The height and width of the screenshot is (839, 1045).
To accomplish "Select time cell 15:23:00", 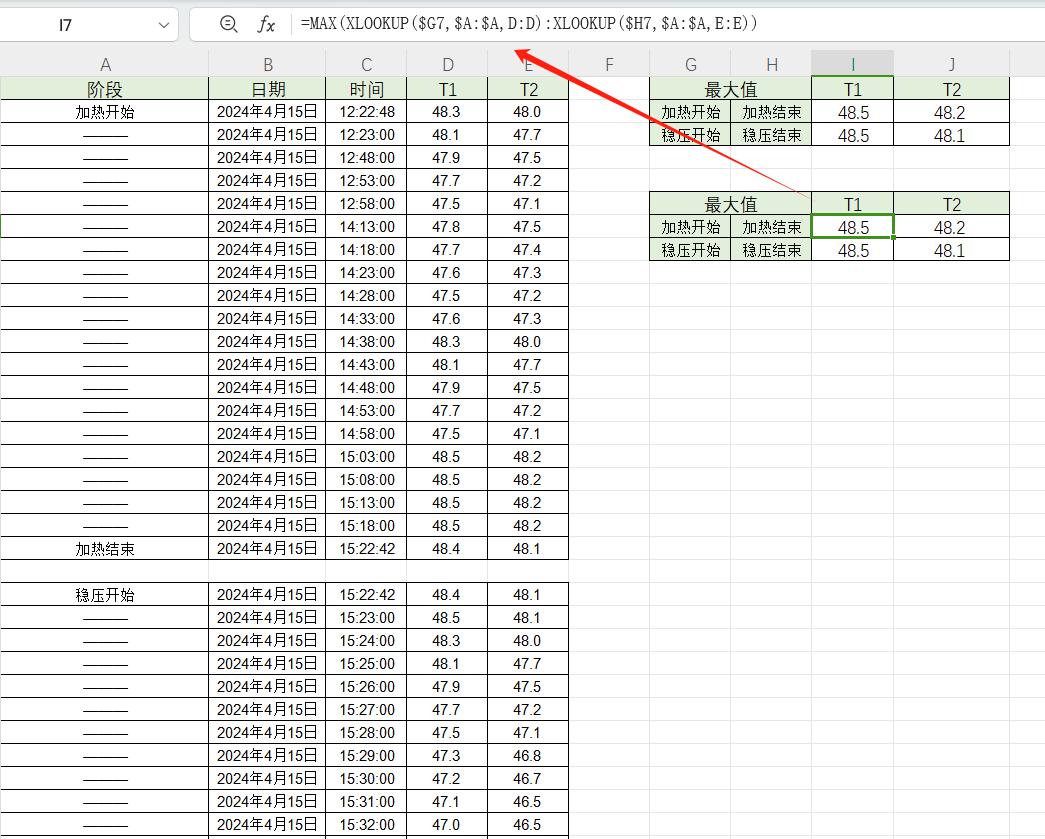I will pos(367,618).
